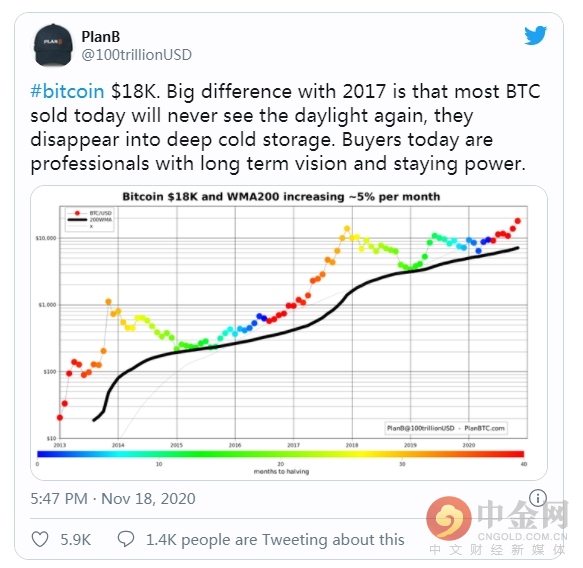Open the embedded Bitcoin chart image
Viewport: 583px width, 568px height.
(289, 333)
